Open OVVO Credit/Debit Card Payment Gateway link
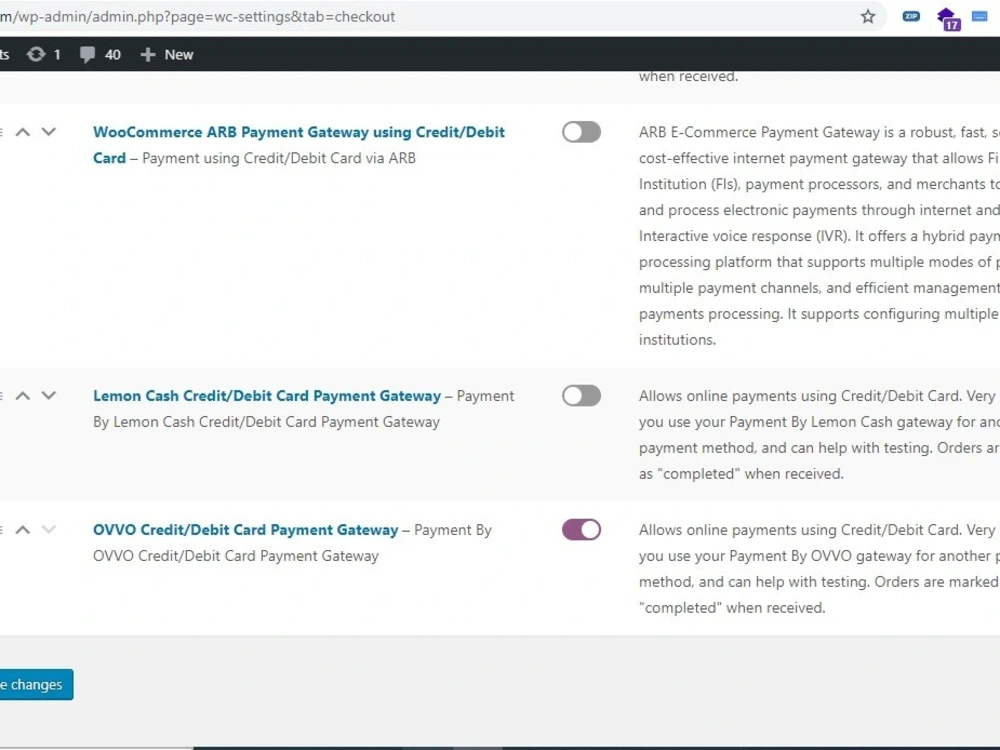This screenshot has width=1000, height=750. pos(246,529)
